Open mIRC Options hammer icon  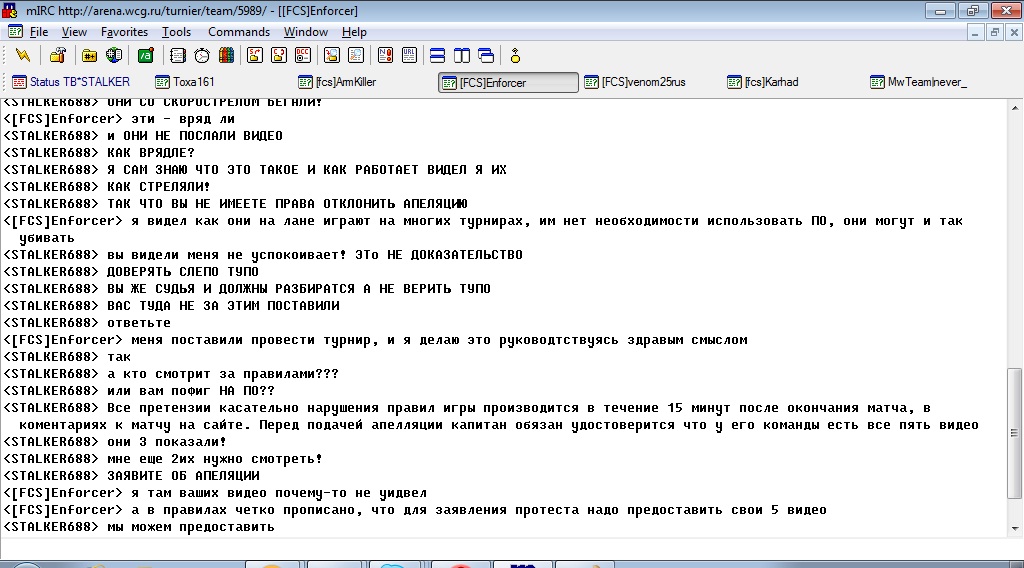click(x=57, y=55)
